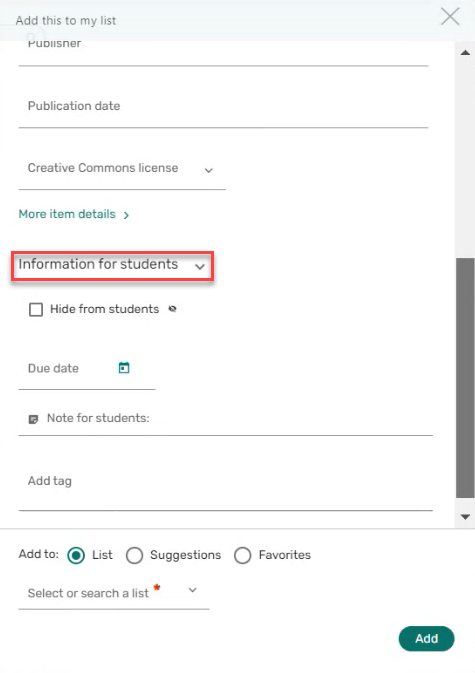The image size is (475, 673).
Task: Click the Add button
Action: click(426, 639)
